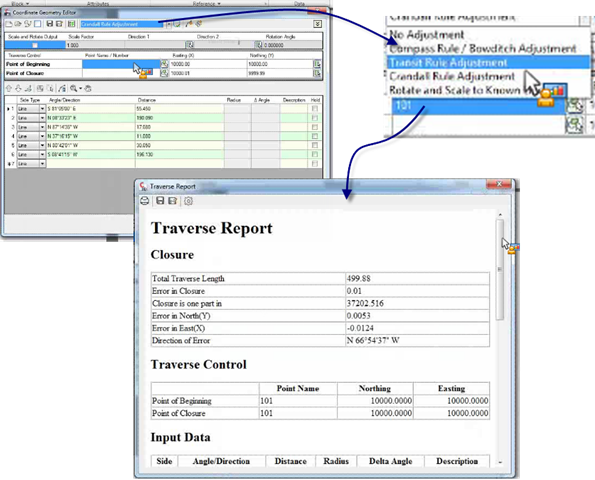Select Compass Rule / Bowditch Adjustment option
This screenshot has height=480, width=595.
click(x=483, y=49)
